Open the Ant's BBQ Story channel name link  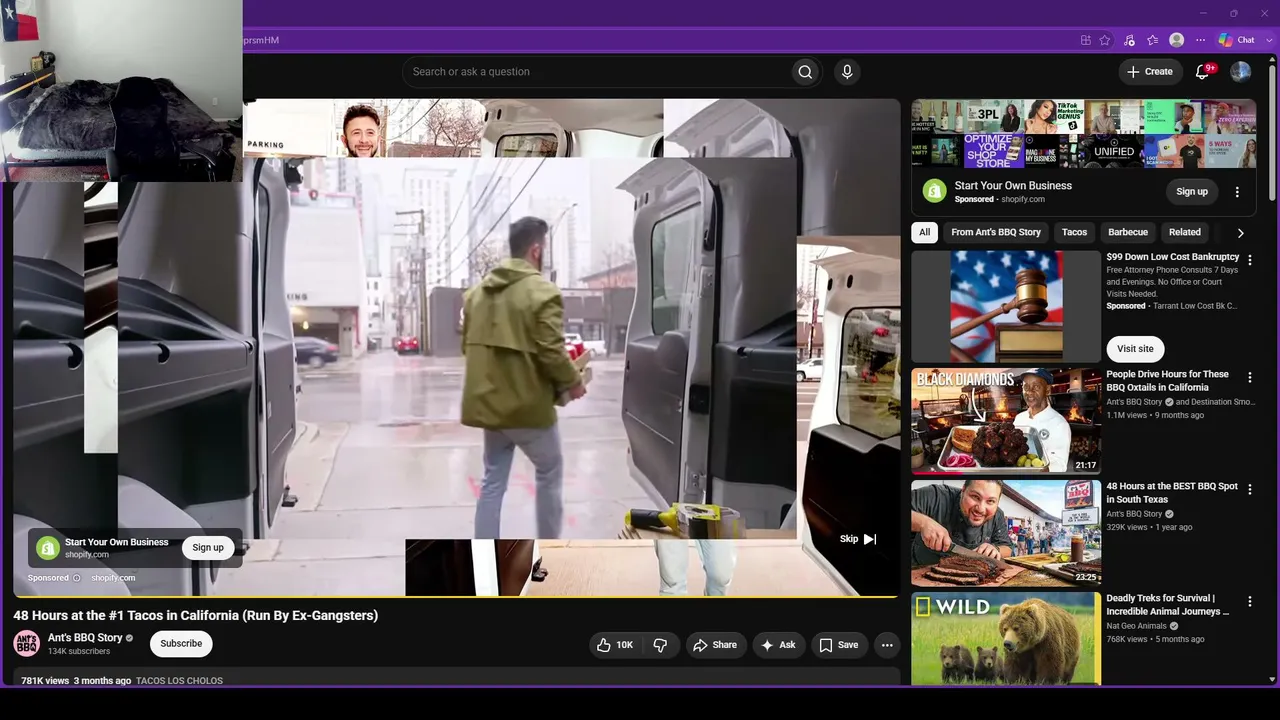[85, 638]
